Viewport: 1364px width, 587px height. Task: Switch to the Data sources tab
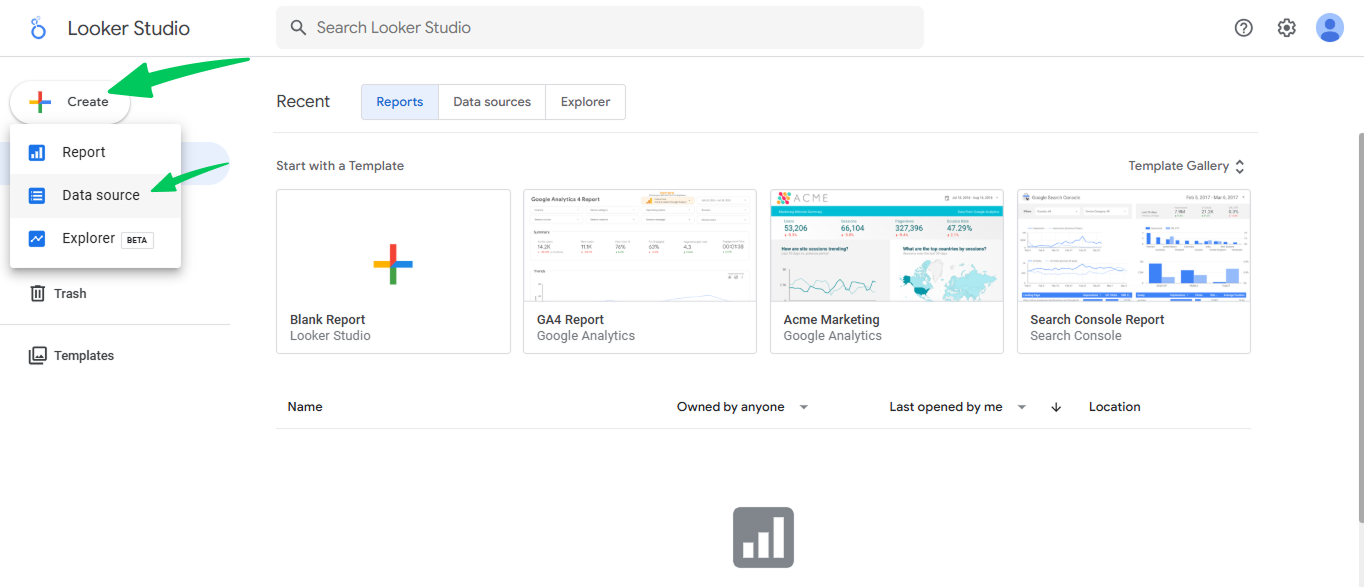(x=491, y=101)
